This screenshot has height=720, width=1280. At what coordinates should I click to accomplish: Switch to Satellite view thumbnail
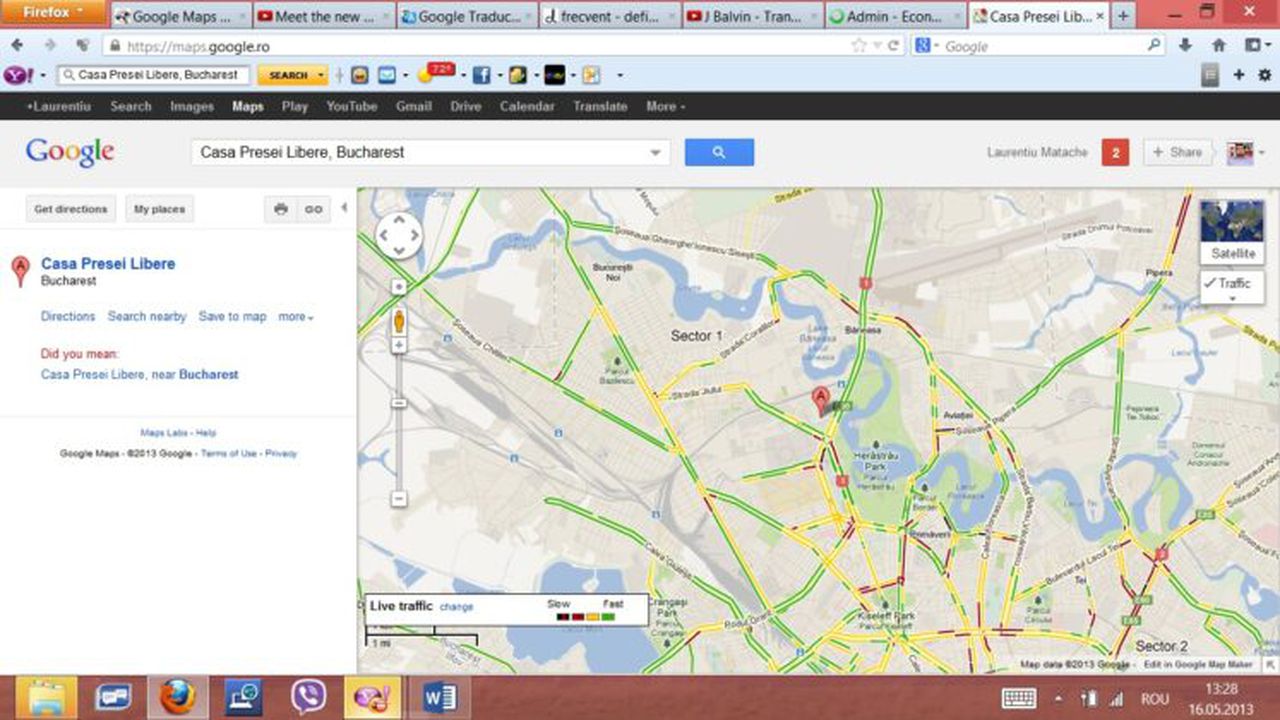[1233, 231]
